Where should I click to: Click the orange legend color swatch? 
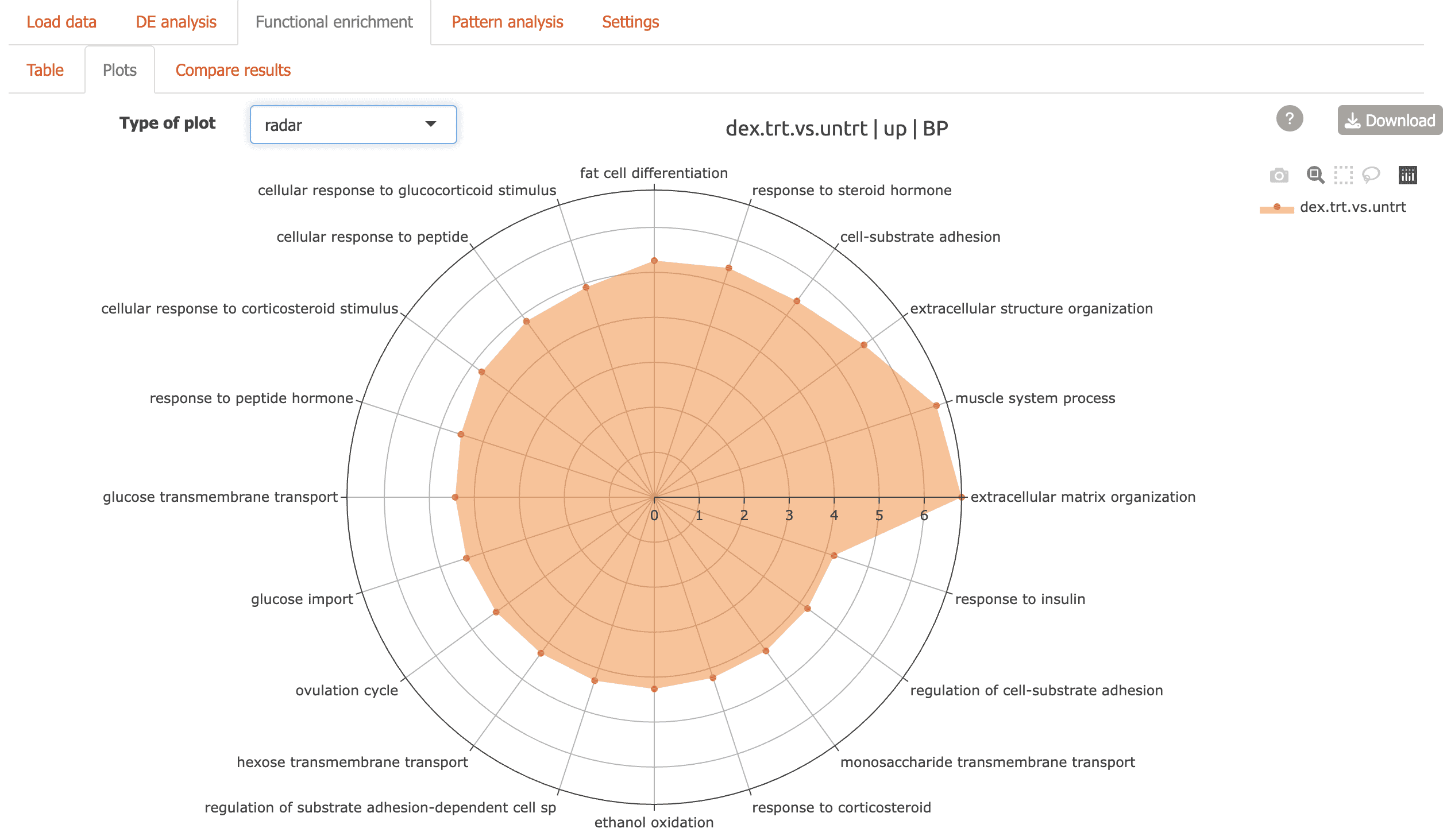(x=1276, y=208)
